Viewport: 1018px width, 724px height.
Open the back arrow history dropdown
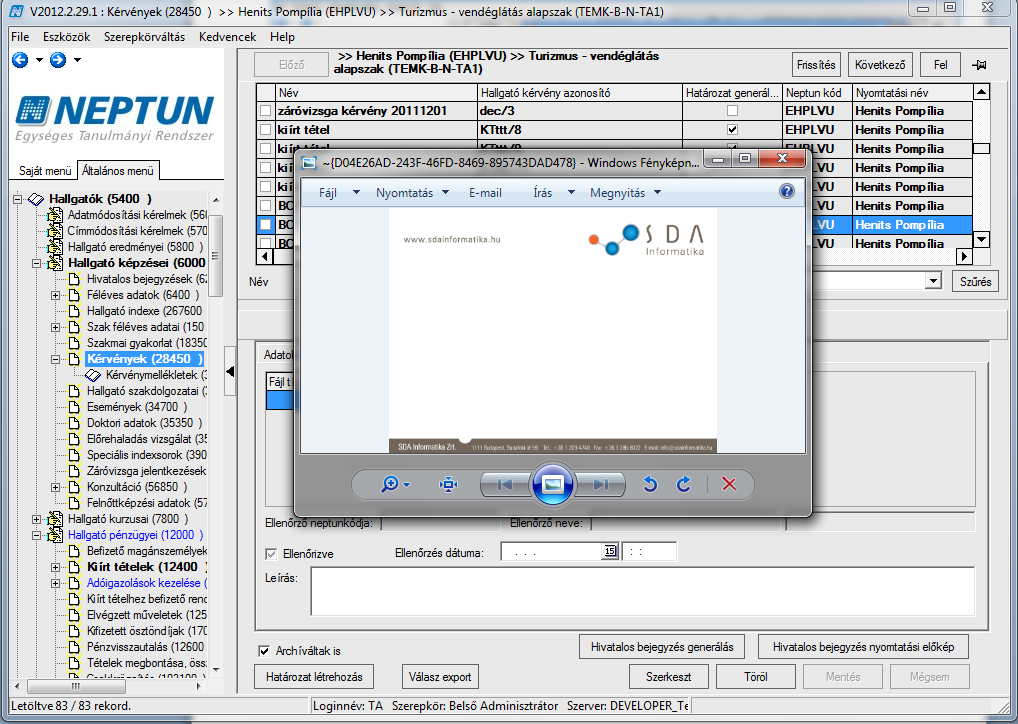click(39, 60)
